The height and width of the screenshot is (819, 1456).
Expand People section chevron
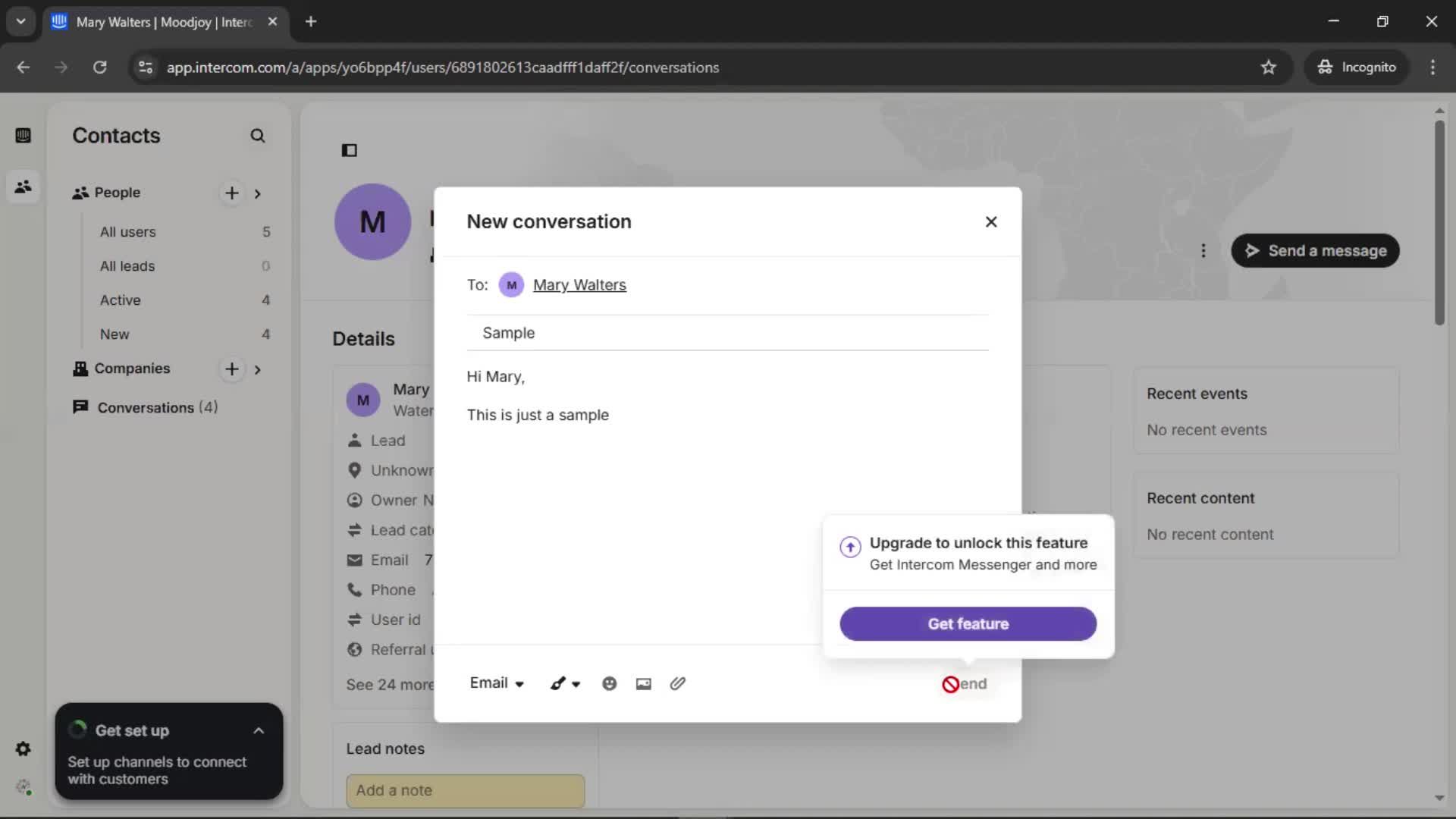pos(258,193)
